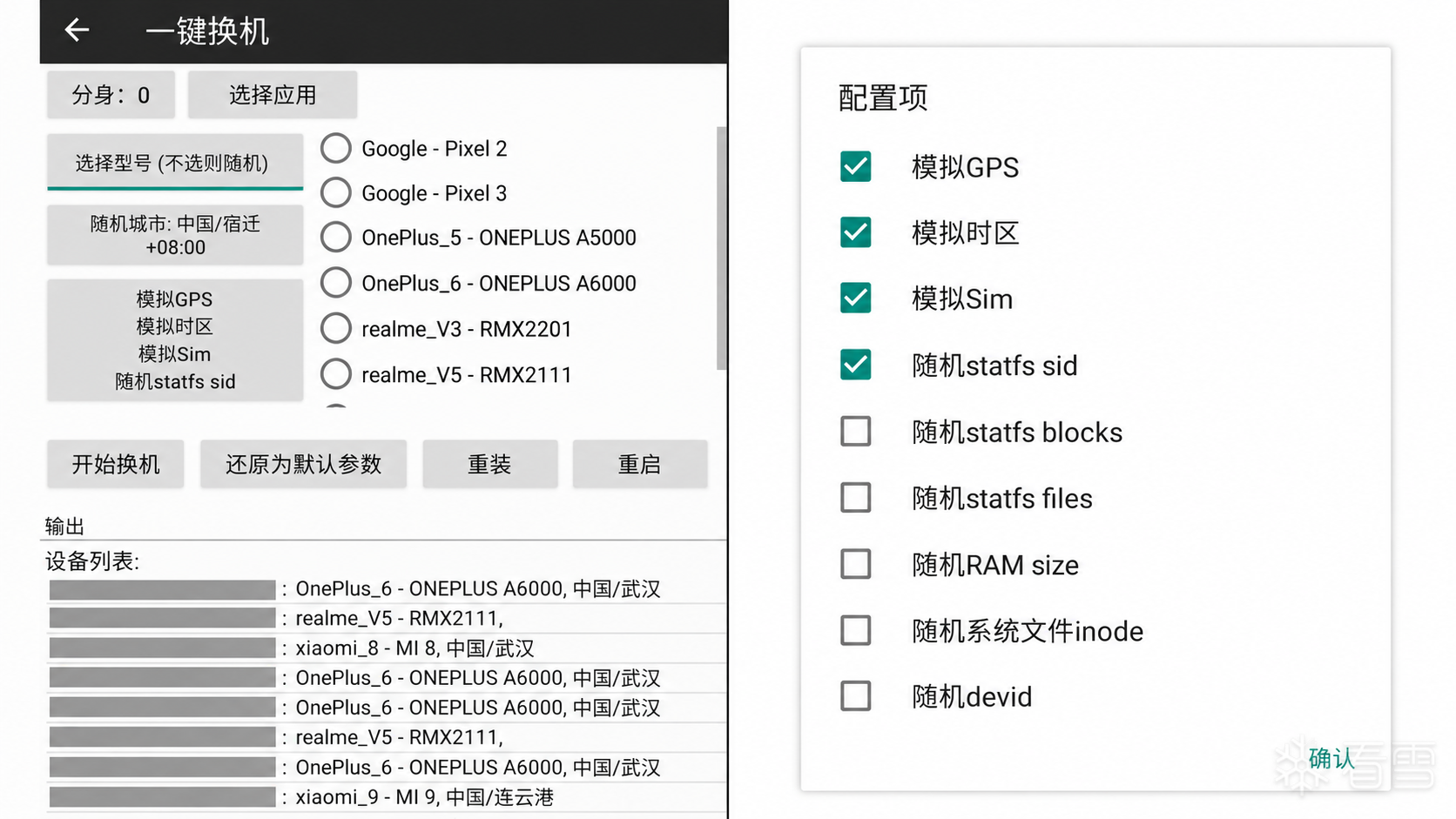Click the 重装 button
This screenshot has height=819, width=1456.
click(x=489, y=464)
